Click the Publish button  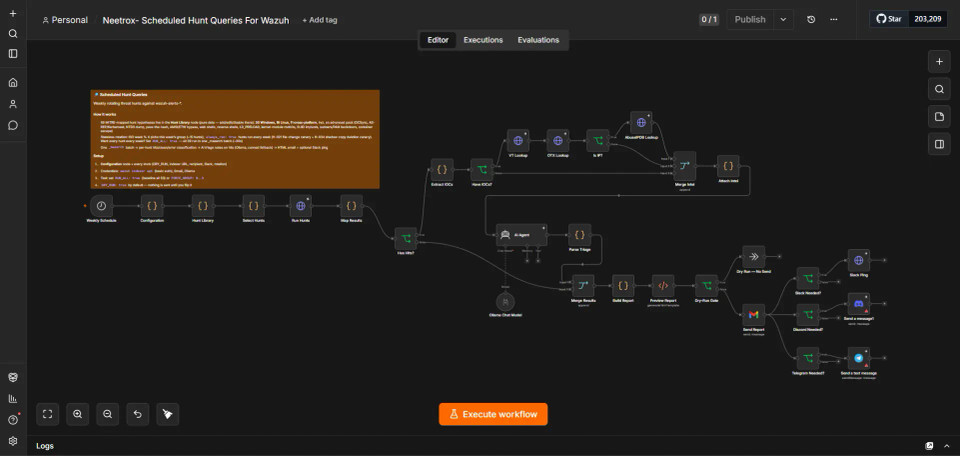pos(750,20)
